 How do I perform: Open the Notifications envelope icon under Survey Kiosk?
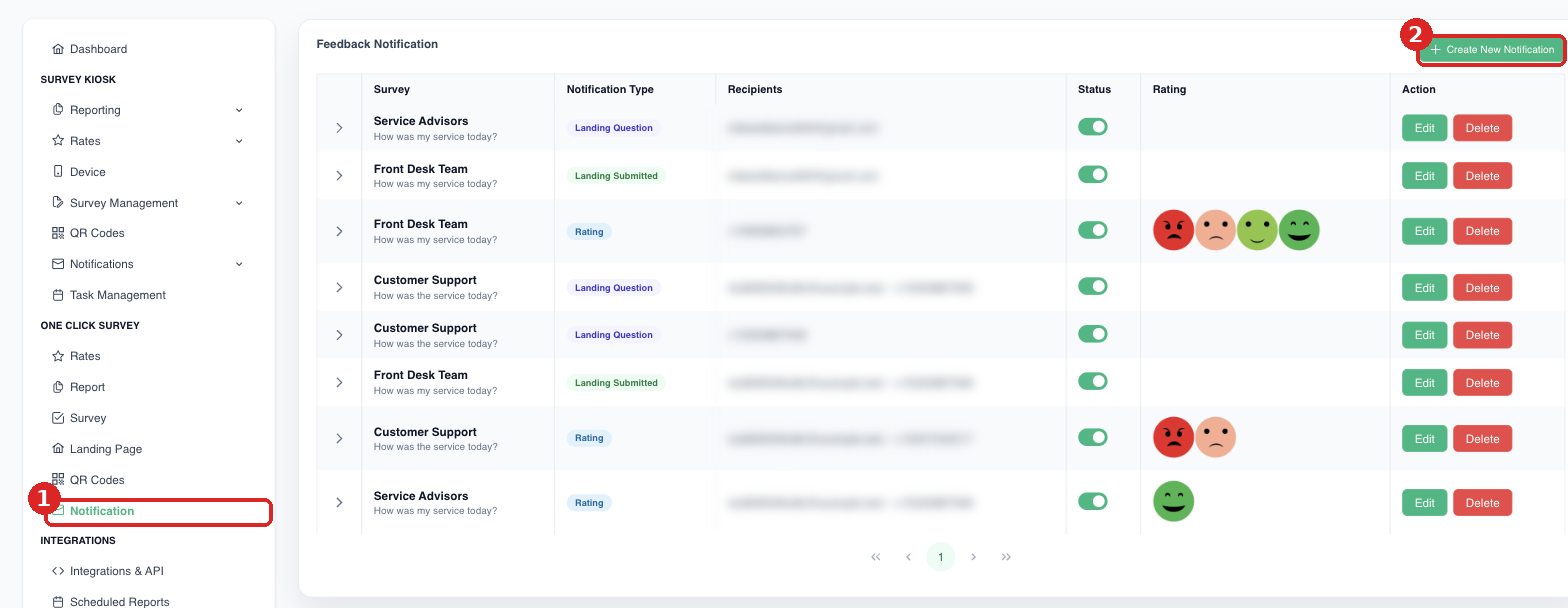[x=58, y=264]
